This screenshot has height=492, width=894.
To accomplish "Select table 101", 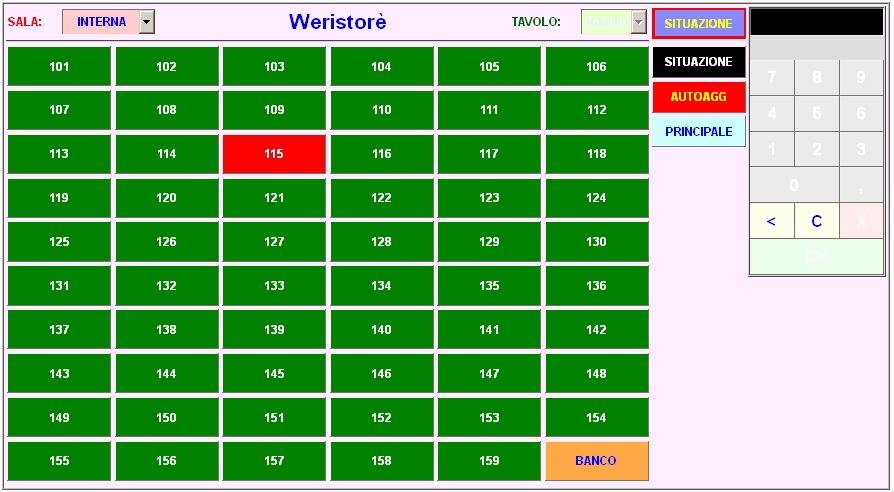I will click(x=59, y=67).
